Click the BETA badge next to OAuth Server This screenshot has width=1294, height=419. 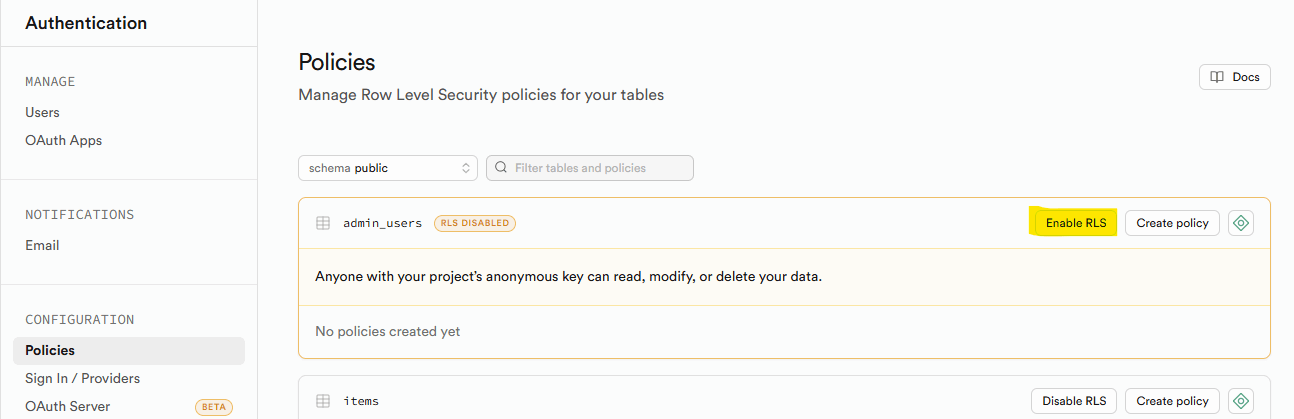coord(213,407)
